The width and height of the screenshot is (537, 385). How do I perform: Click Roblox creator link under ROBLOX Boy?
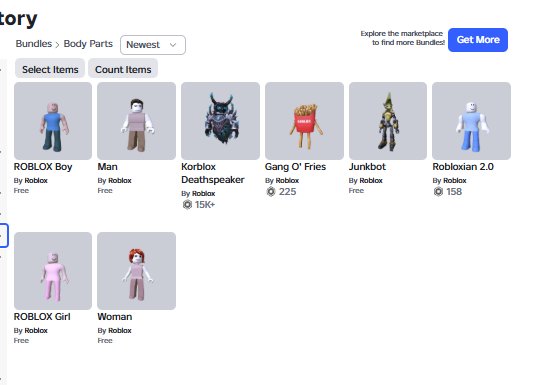36,181
